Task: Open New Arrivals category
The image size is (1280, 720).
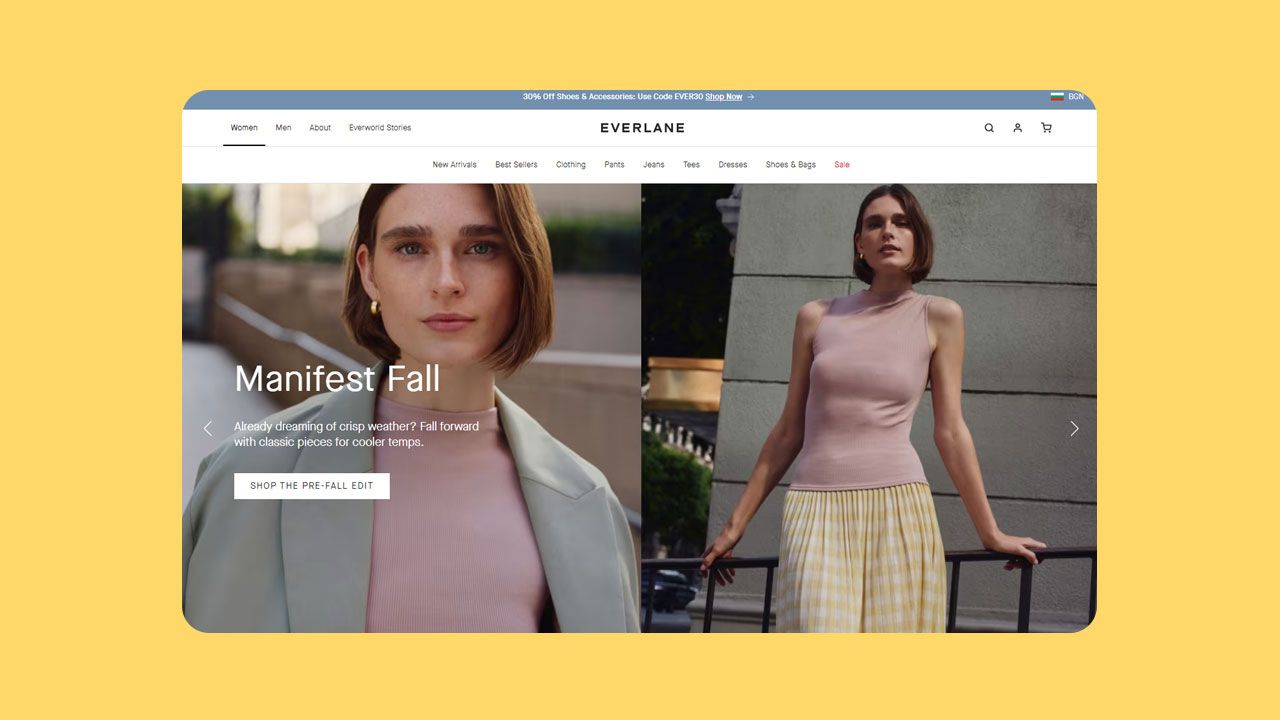Action: tap(455, 165)
